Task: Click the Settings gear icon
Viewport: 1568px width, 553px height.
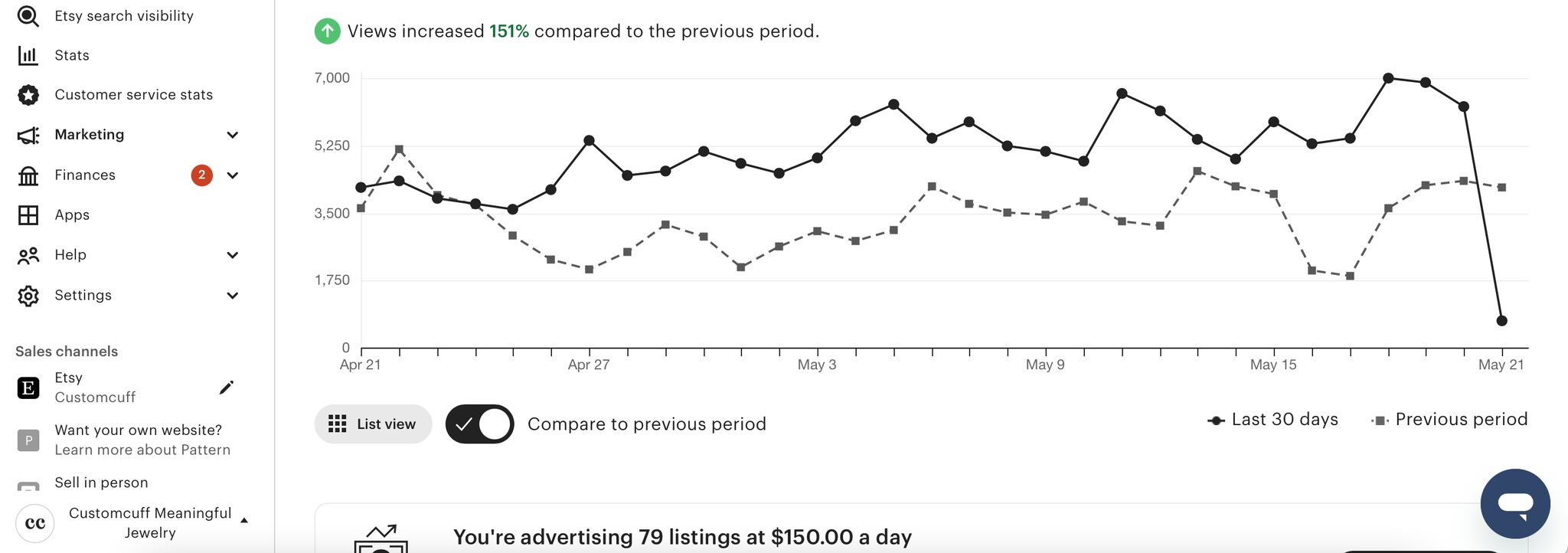Action: point(28,296)
